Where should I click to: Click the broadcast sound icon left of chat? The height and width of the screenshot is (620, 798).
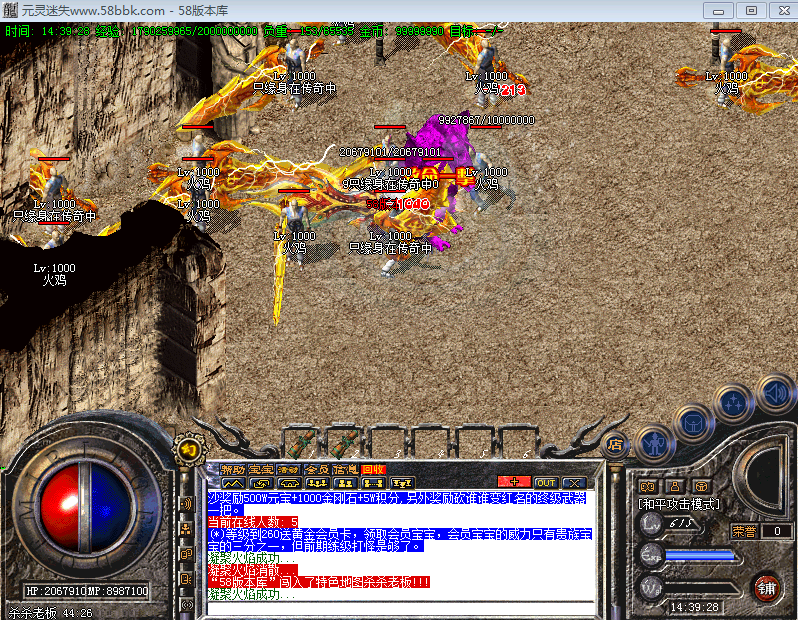point(186,504)
